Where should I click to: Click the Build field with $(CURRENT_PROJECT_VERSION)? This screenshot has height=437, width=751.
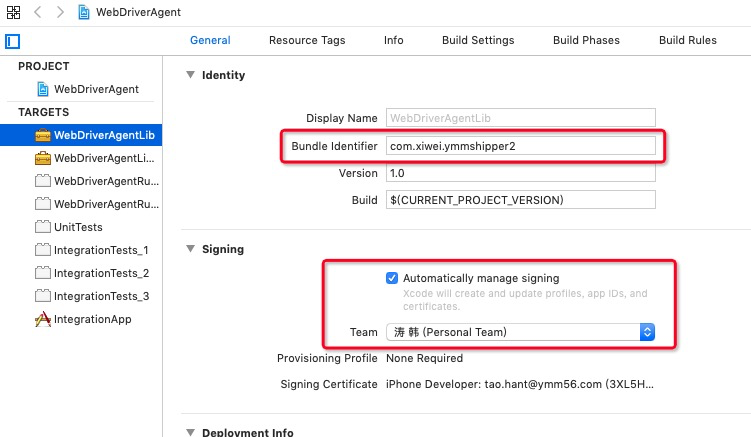point(521,200)
